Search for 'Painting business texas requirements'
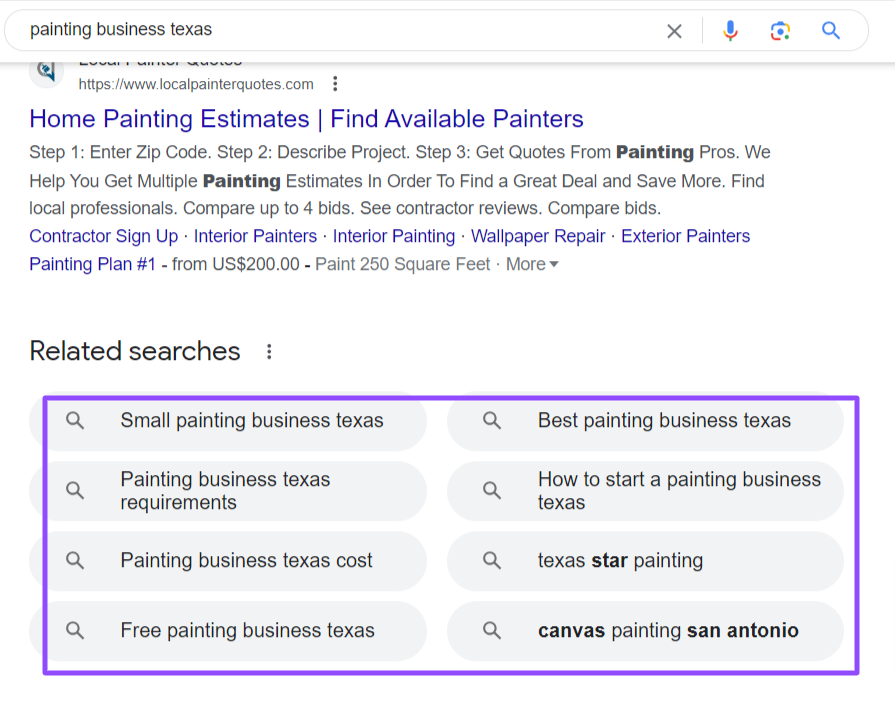895x703 pixels. (x=226, y=490)
